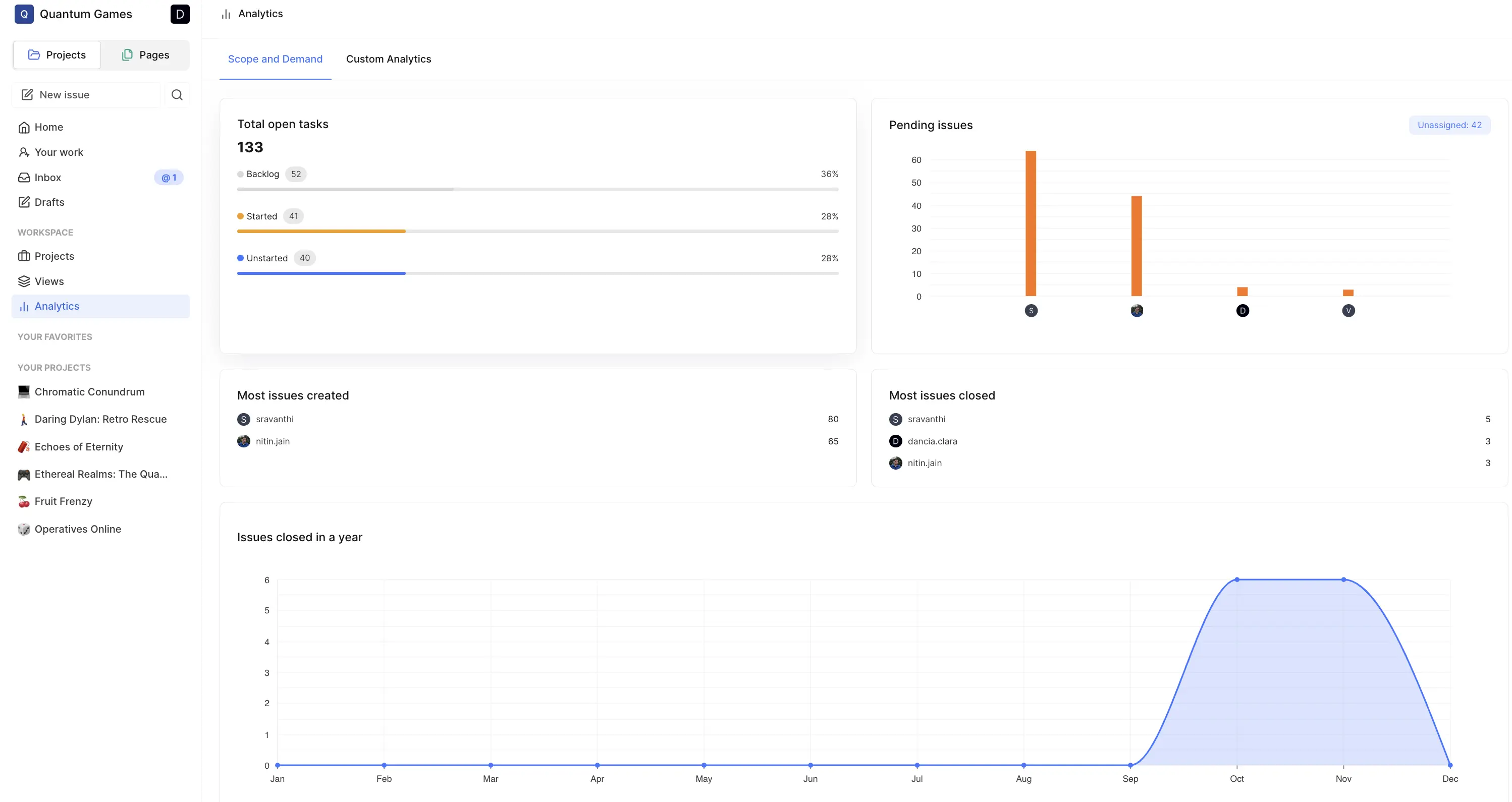The height and width of the screenshot is (802, 1512).
Task: Switch to the Pages mode tab
Action: (x=145, y=55)
